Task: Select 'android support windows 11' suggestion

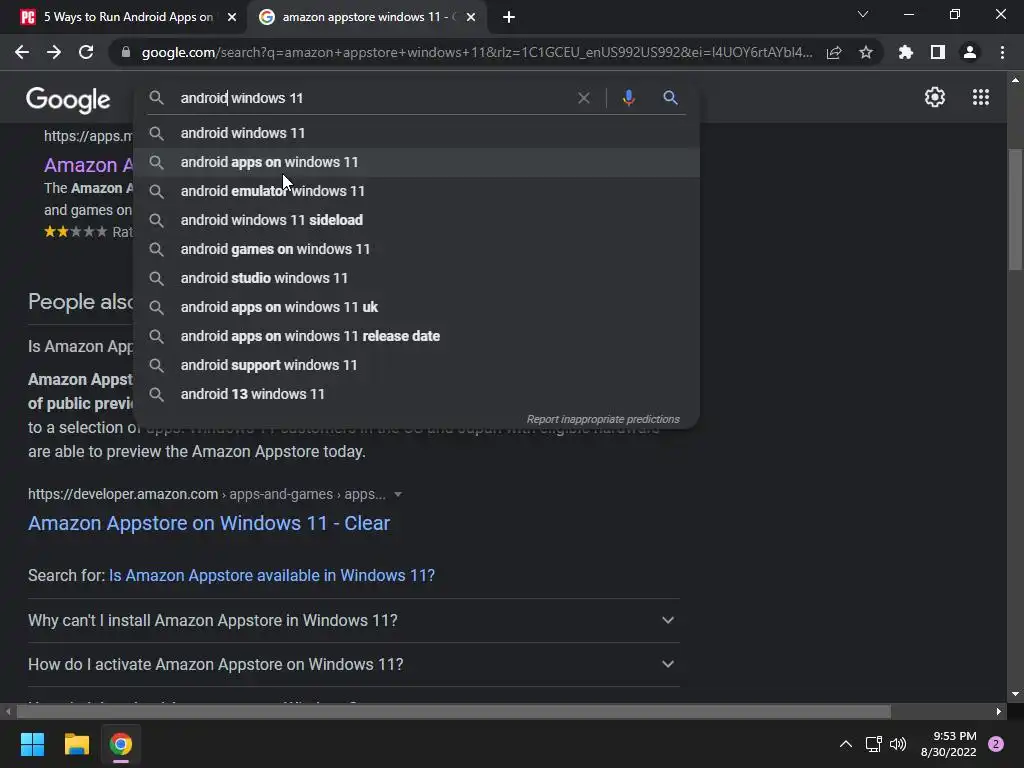Action: click(417, 365)
